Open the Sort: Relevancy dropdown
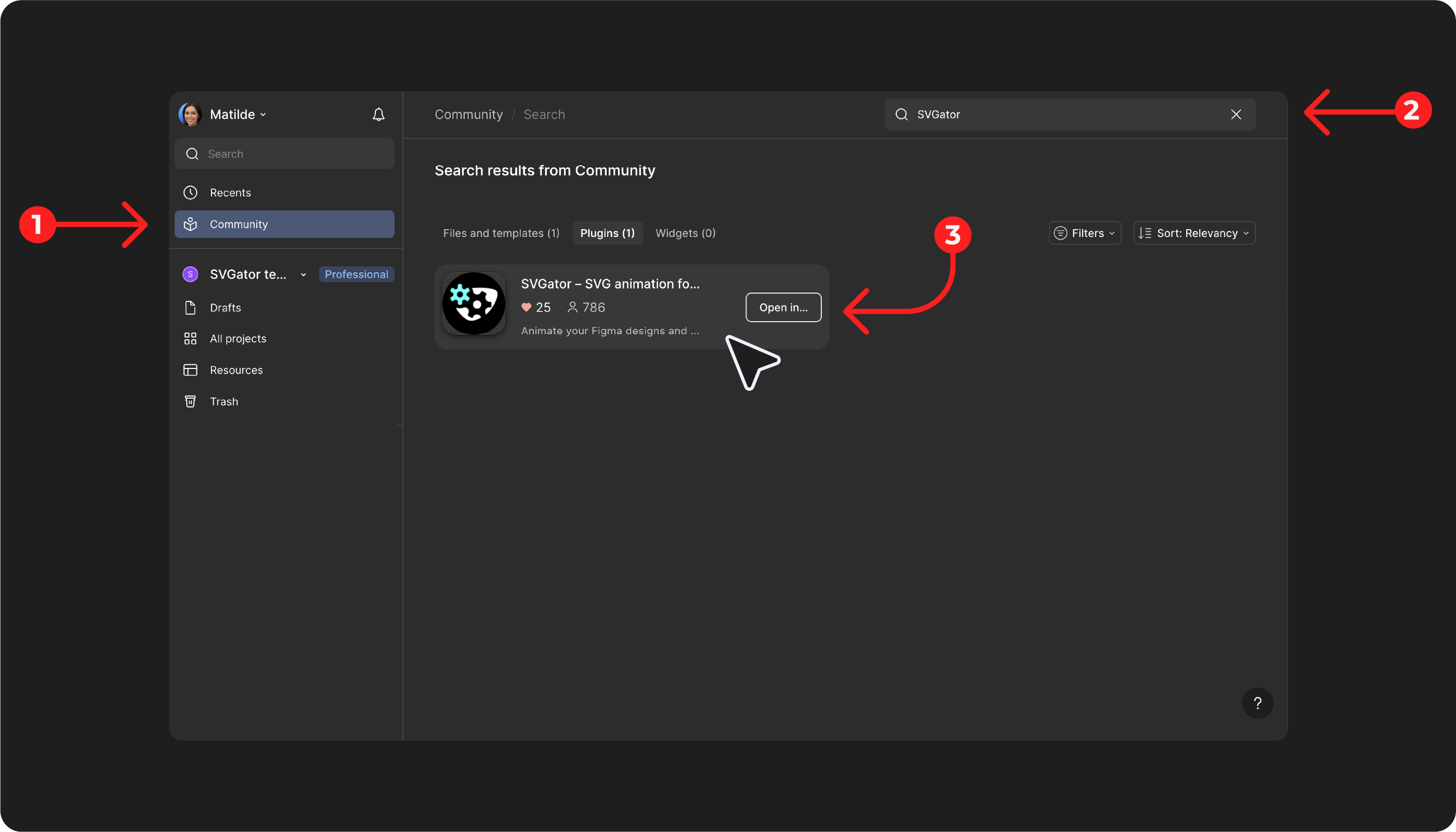 (x=1195, y=233)
